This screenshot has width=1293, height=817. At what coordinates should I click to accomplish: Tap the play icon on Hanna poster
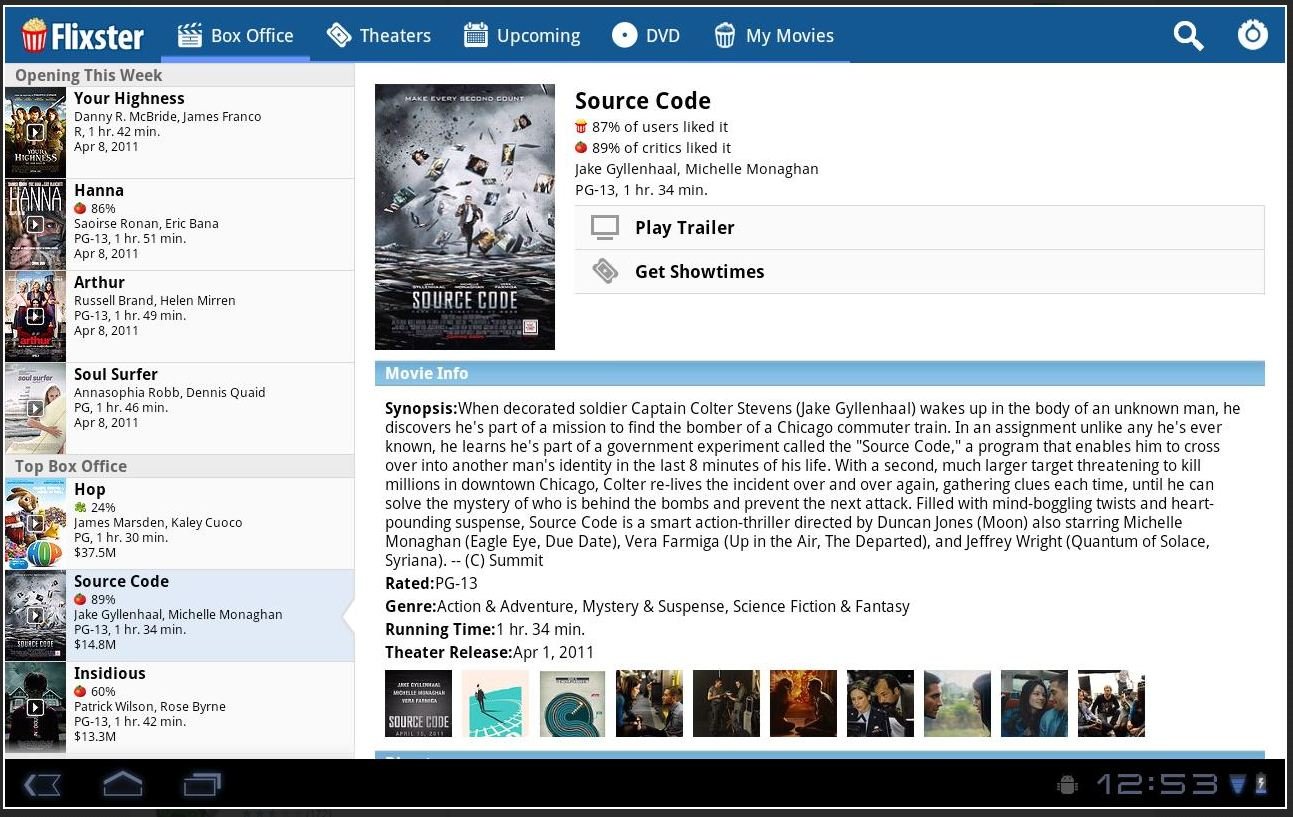coord(35,224)
